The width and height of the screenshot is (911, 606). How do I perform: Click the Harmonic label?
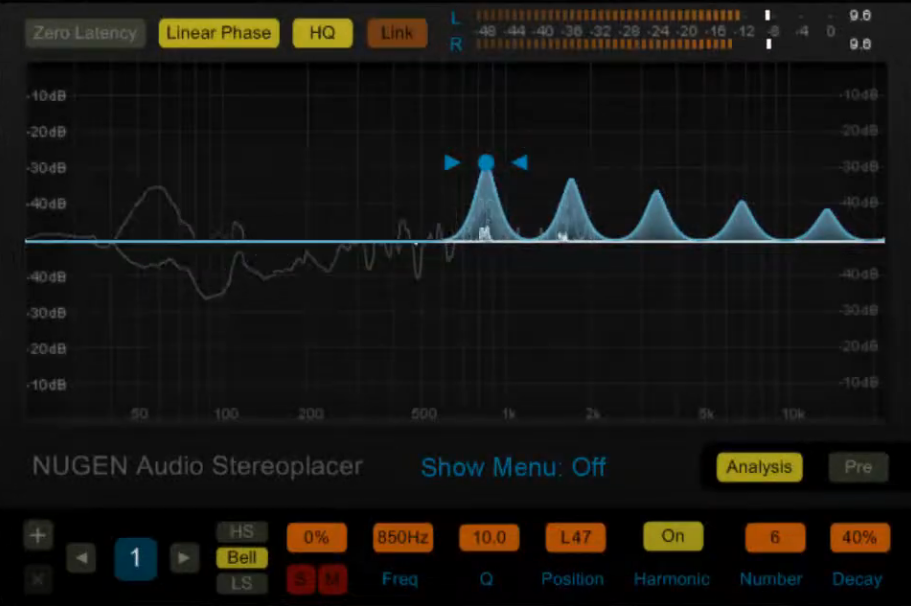click(672, 579)
